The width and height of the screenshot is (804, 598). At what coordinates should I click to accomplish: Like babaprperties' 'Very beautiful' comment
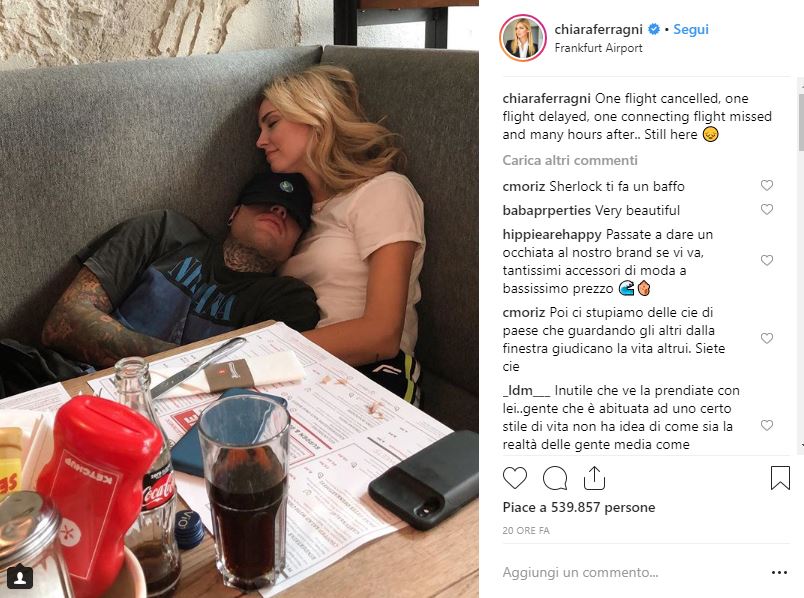767,209
